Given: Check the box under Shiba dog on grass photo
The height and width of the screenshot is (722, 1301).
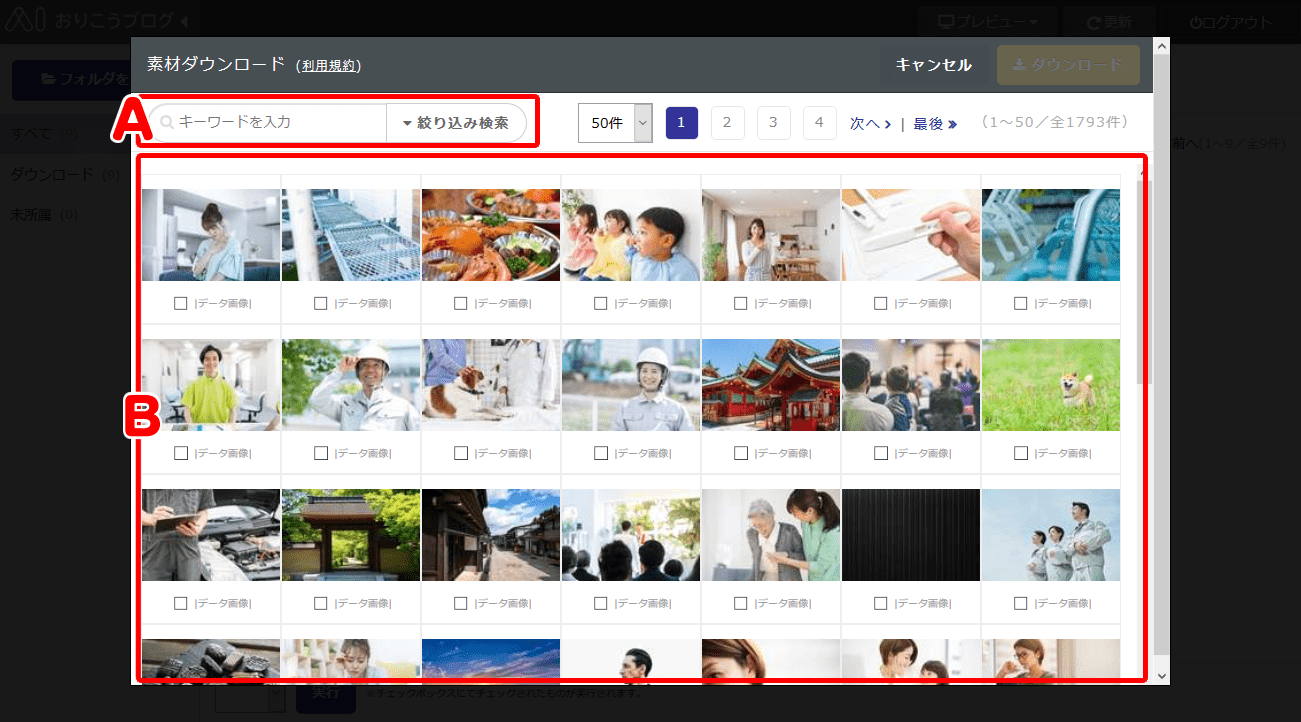Looking at the screenshot, I should (1020, 453).
